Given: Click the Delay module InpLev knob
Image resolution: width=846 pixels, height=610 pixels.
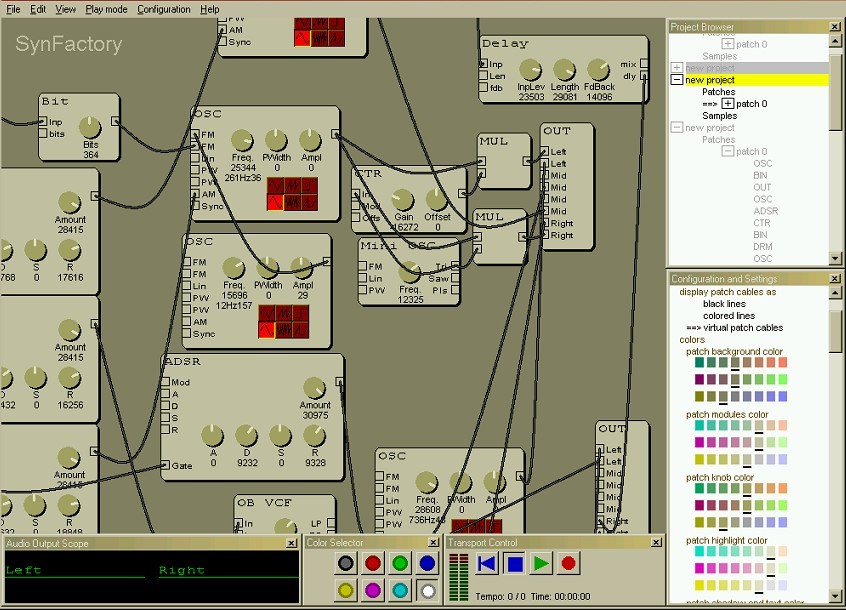Looking at the screenshot, I should pyautogui.click(x=530, y=70).
